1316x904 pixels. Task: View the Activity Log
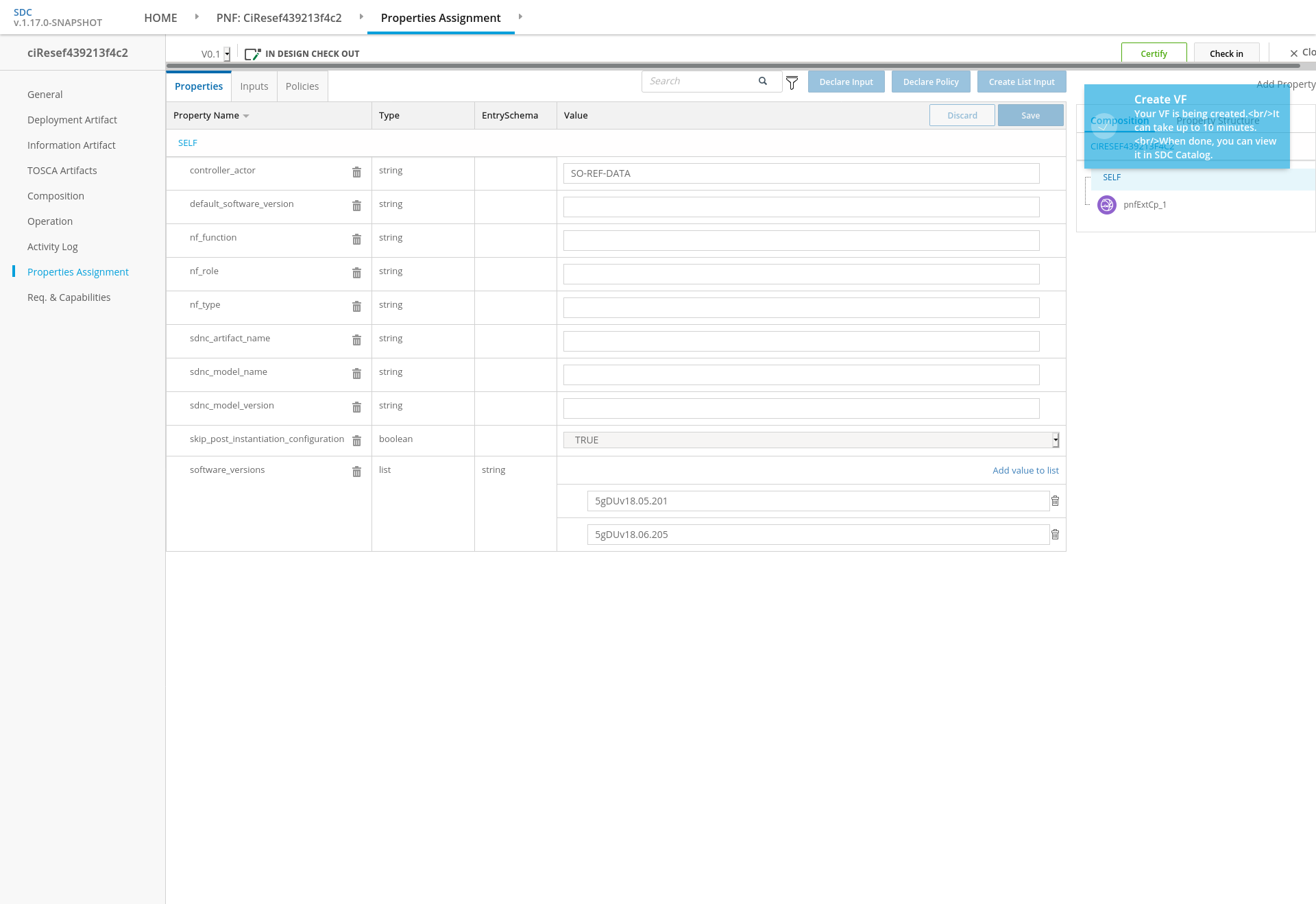(x=53, y=247)
